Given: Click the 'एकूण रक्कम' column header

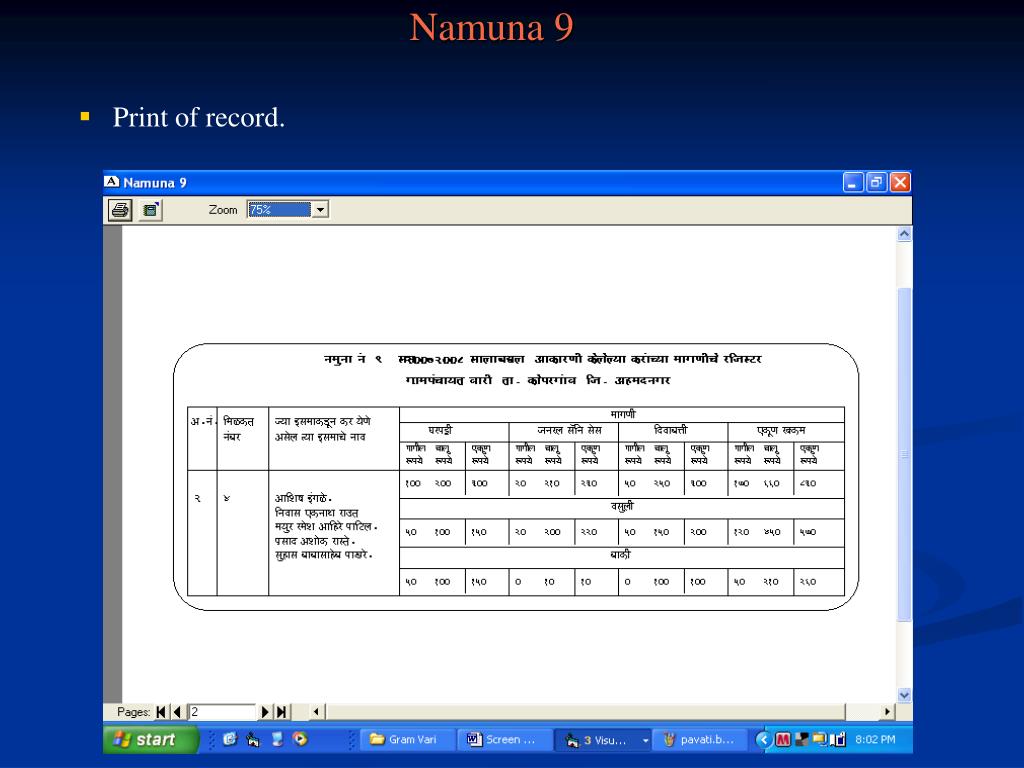Looking at the screenshot, I should point(781,430).
